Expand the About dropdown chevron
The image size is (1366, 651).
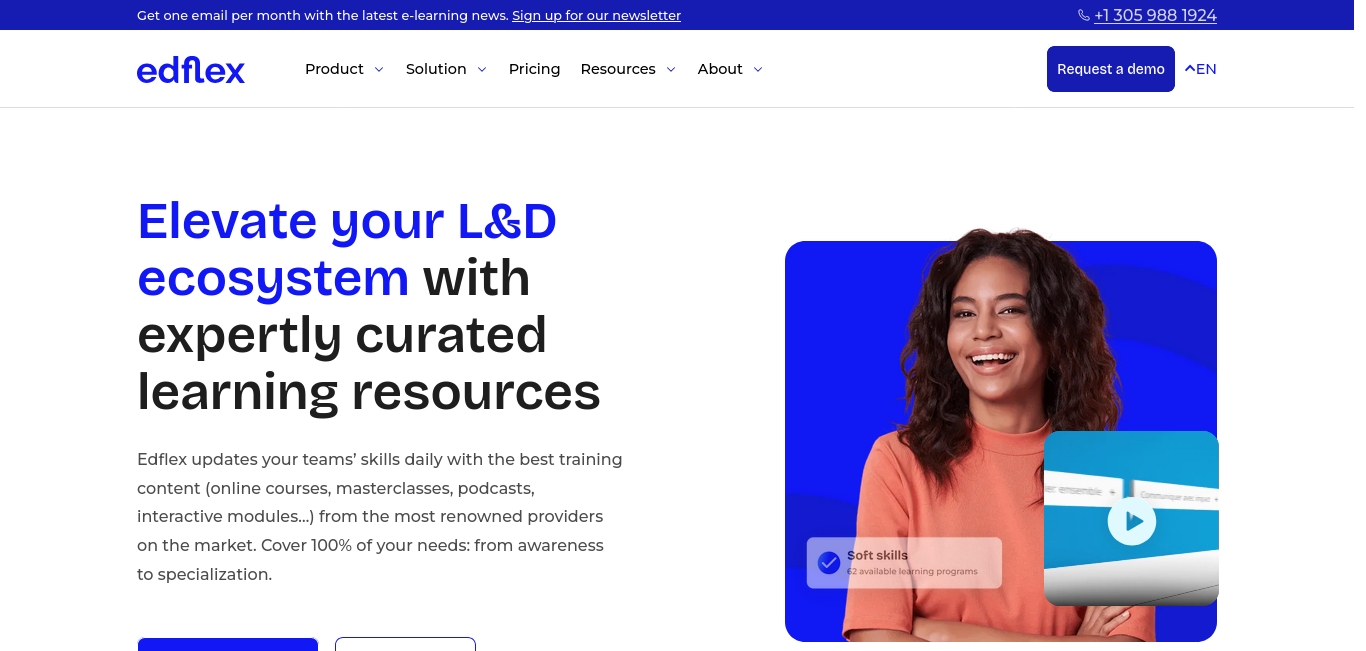coord(758,70)
